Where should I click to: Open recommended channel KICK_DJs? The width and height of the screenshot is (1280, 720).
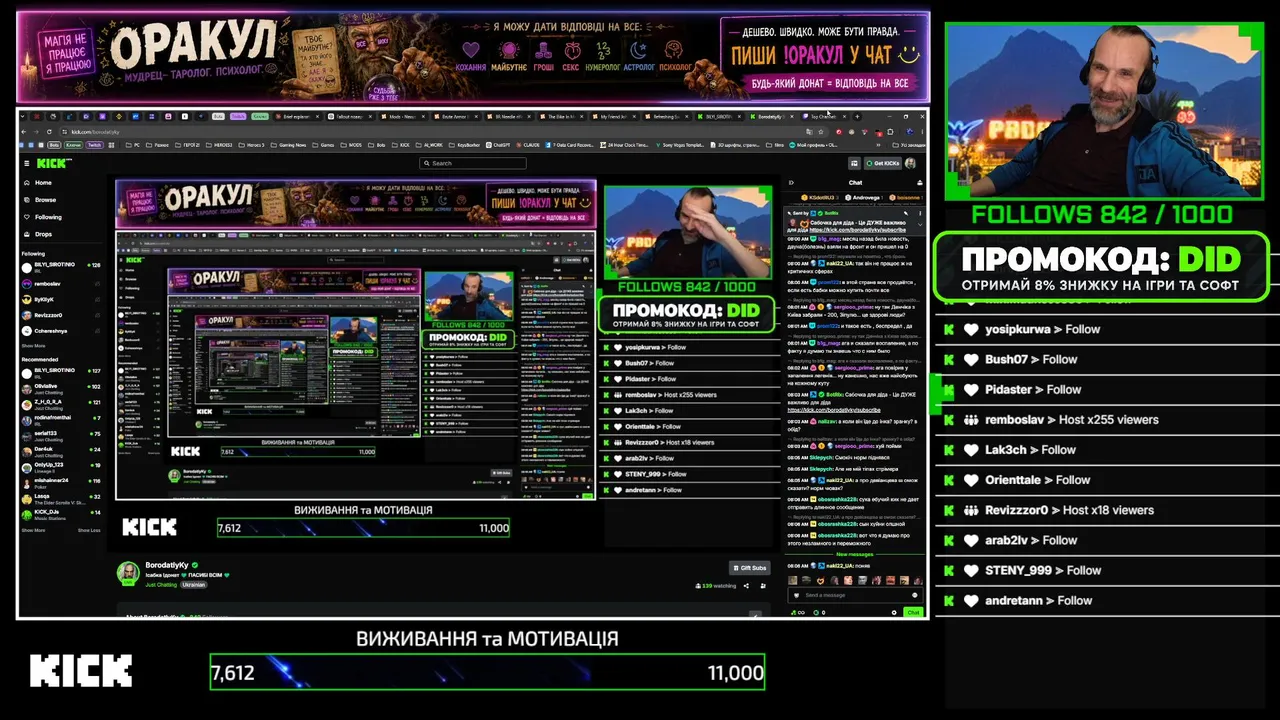tap(62, 514)
